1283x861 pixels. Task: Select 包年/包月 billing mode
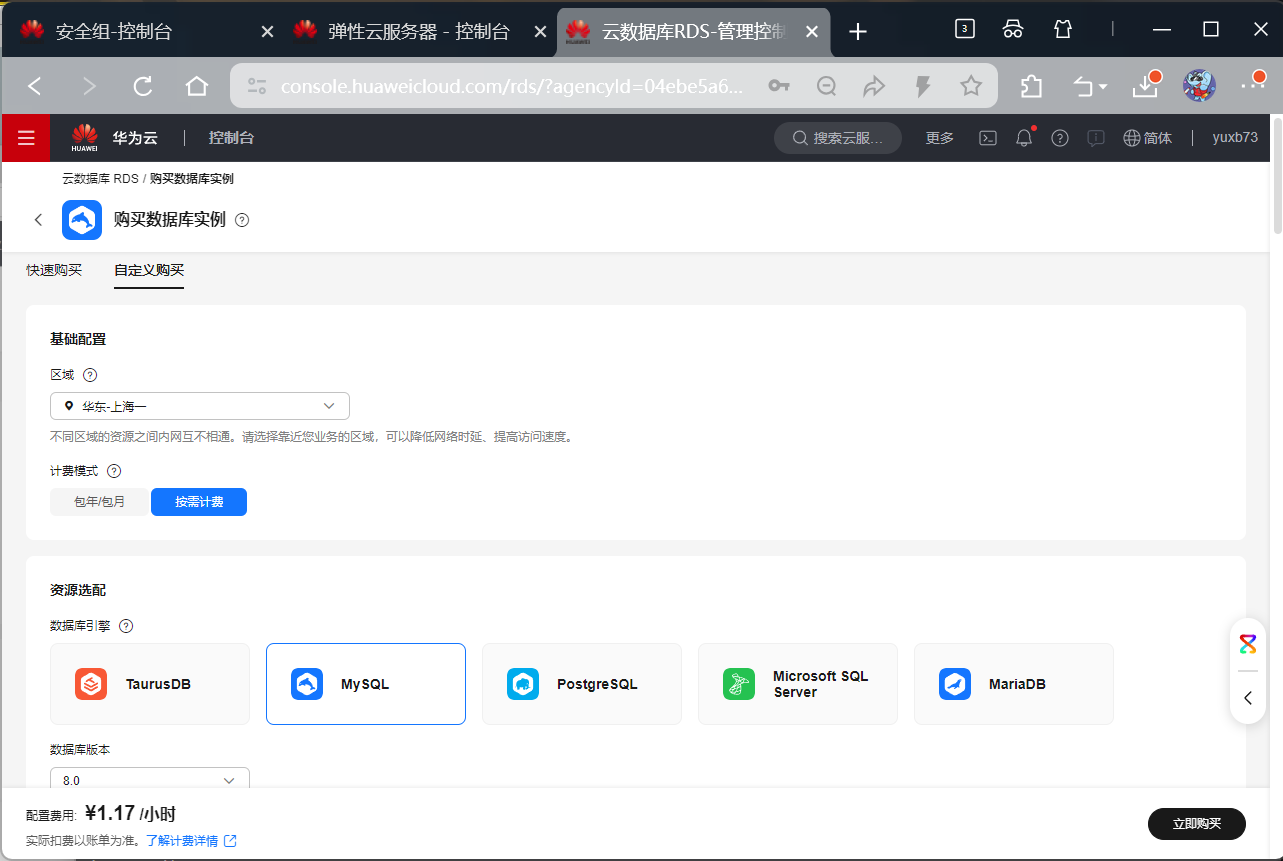(x=99, y=502)
